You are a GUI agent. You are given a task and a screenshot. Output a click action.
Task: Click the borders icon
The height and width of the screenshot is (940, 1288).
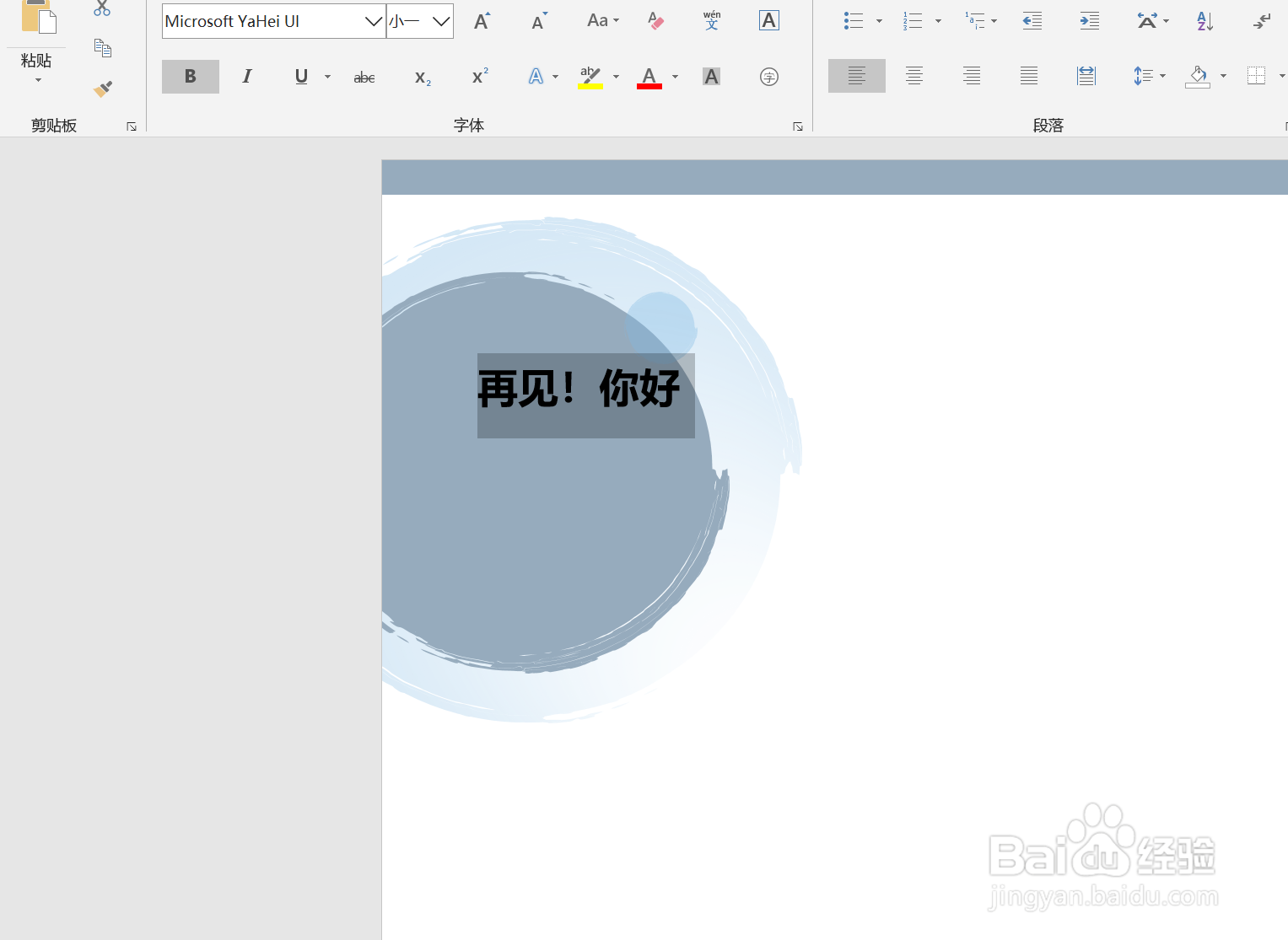point(1257,76)
